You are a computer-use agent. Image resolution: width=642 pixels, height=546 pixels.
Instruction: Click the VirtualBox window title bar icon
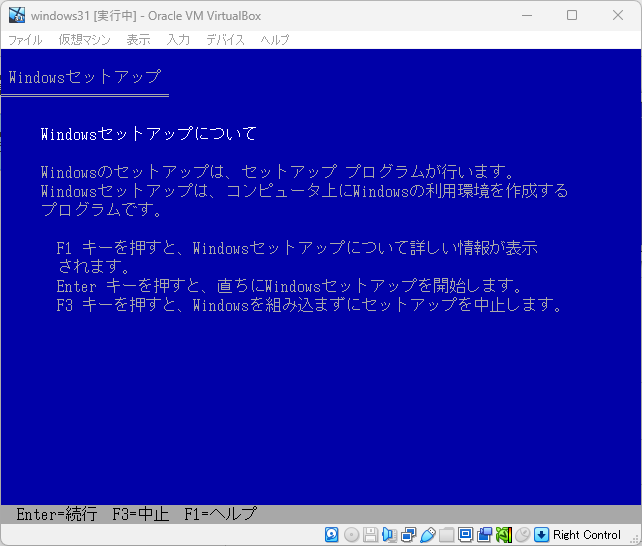(x=17, y=15)
